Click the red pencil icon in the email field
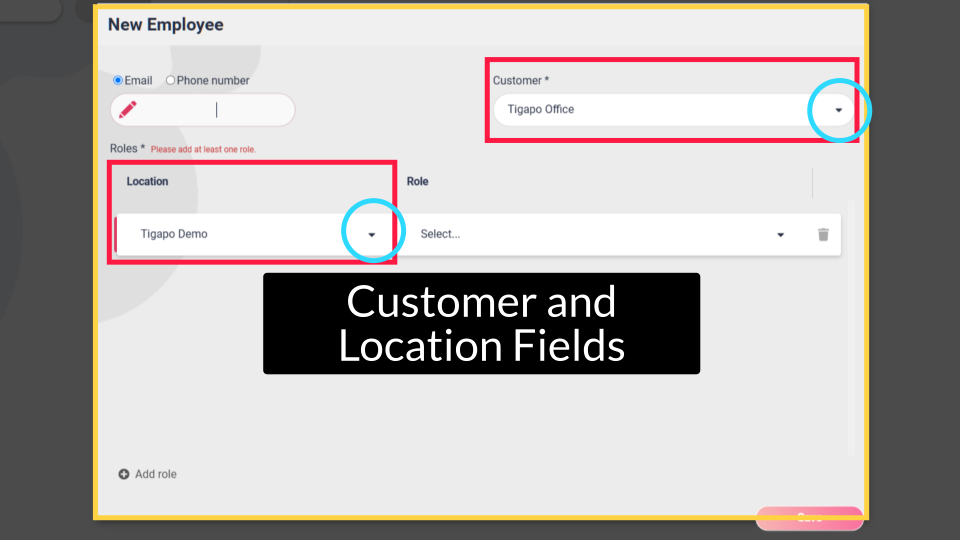 pos(128,110)
